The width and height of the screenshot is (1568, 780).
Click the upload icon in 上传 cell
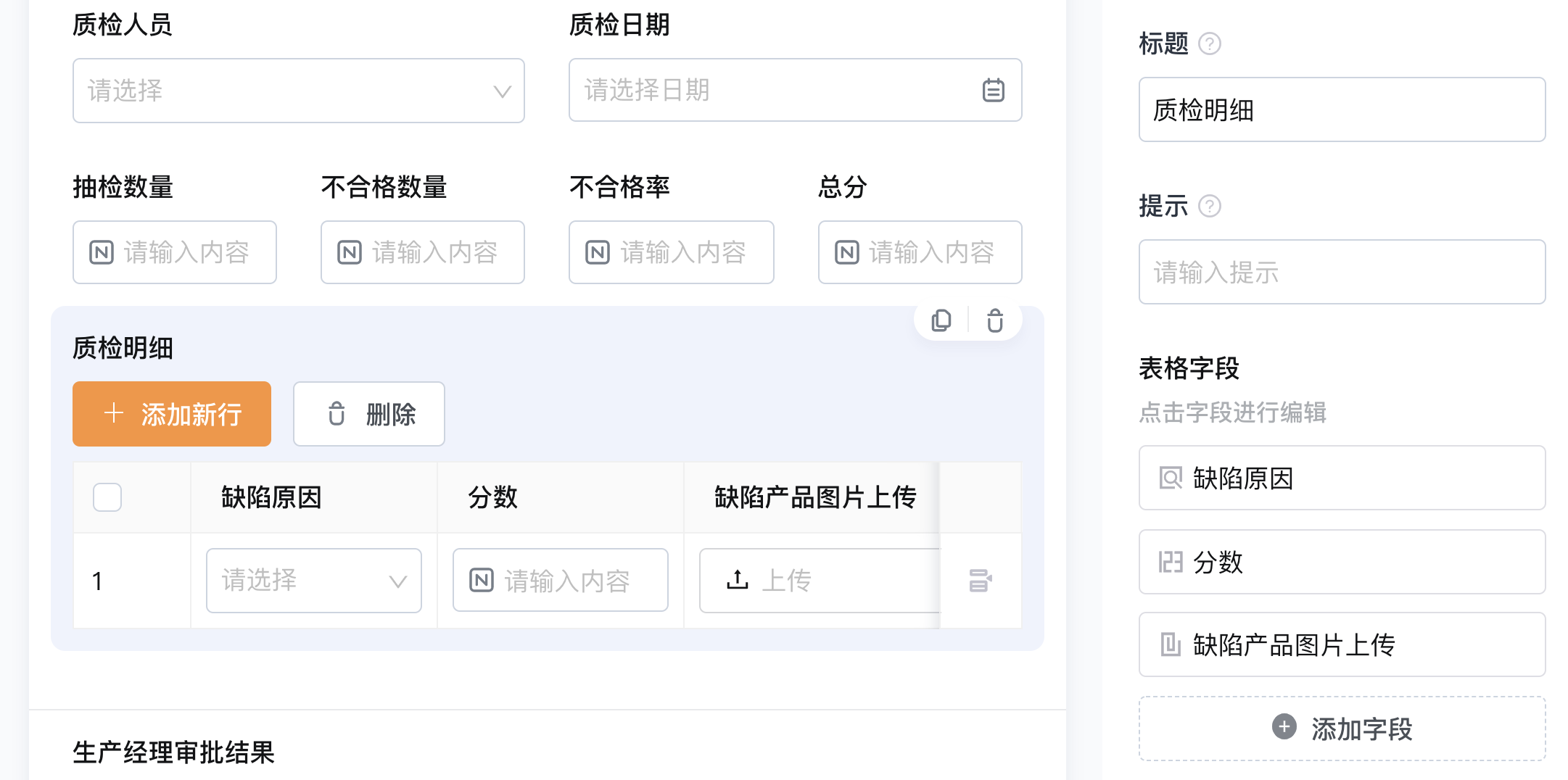[738, 580]
